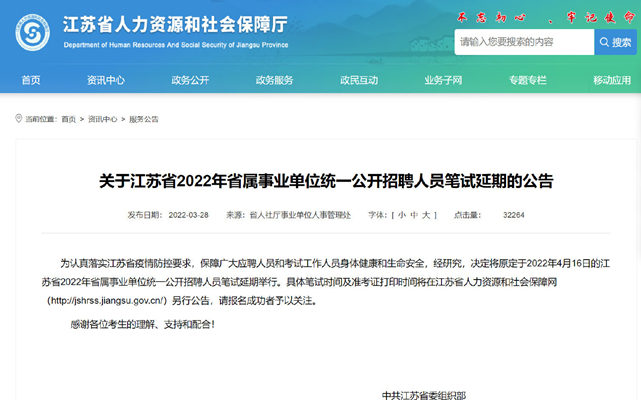The width and height of the screenshot is (641, 400).
Task: Click the location pin icon in breadcrumb
Action: 18,119
